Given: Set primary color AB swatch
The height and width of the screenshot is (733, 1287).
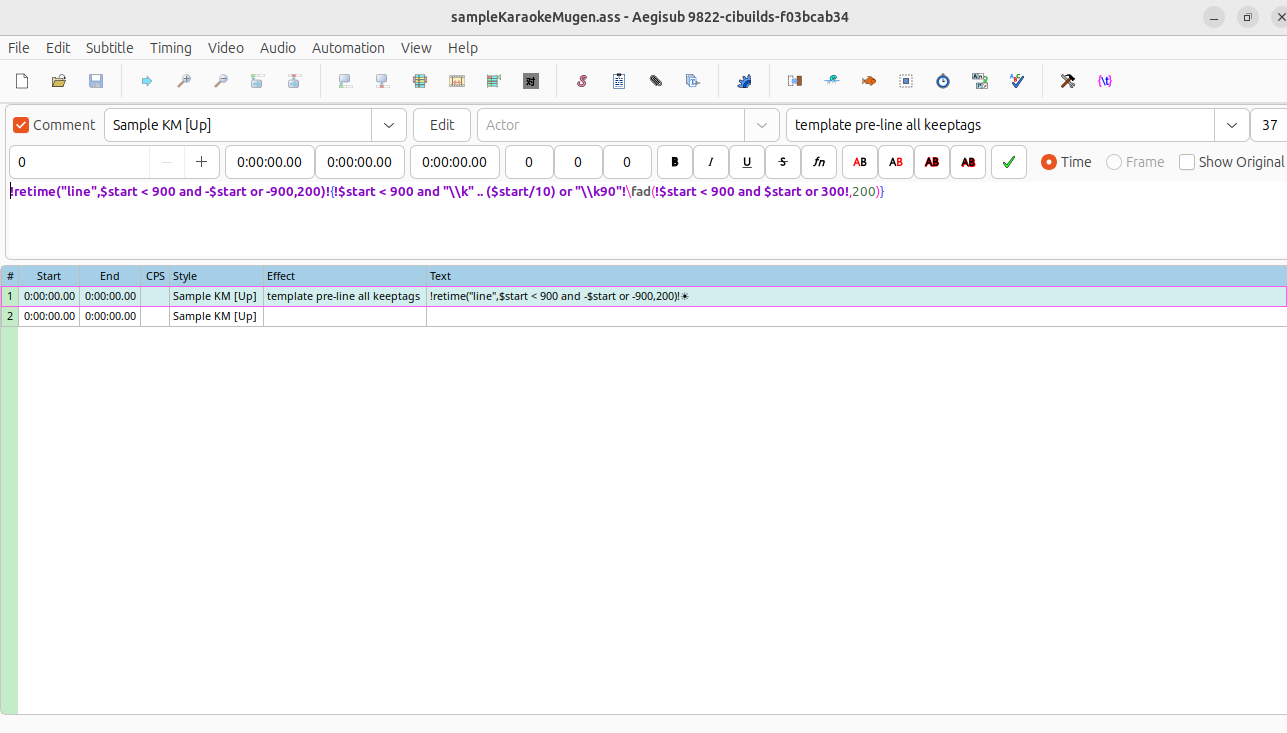Looking at the screenshot, I should pyautogui.click(x=860, y=162).
